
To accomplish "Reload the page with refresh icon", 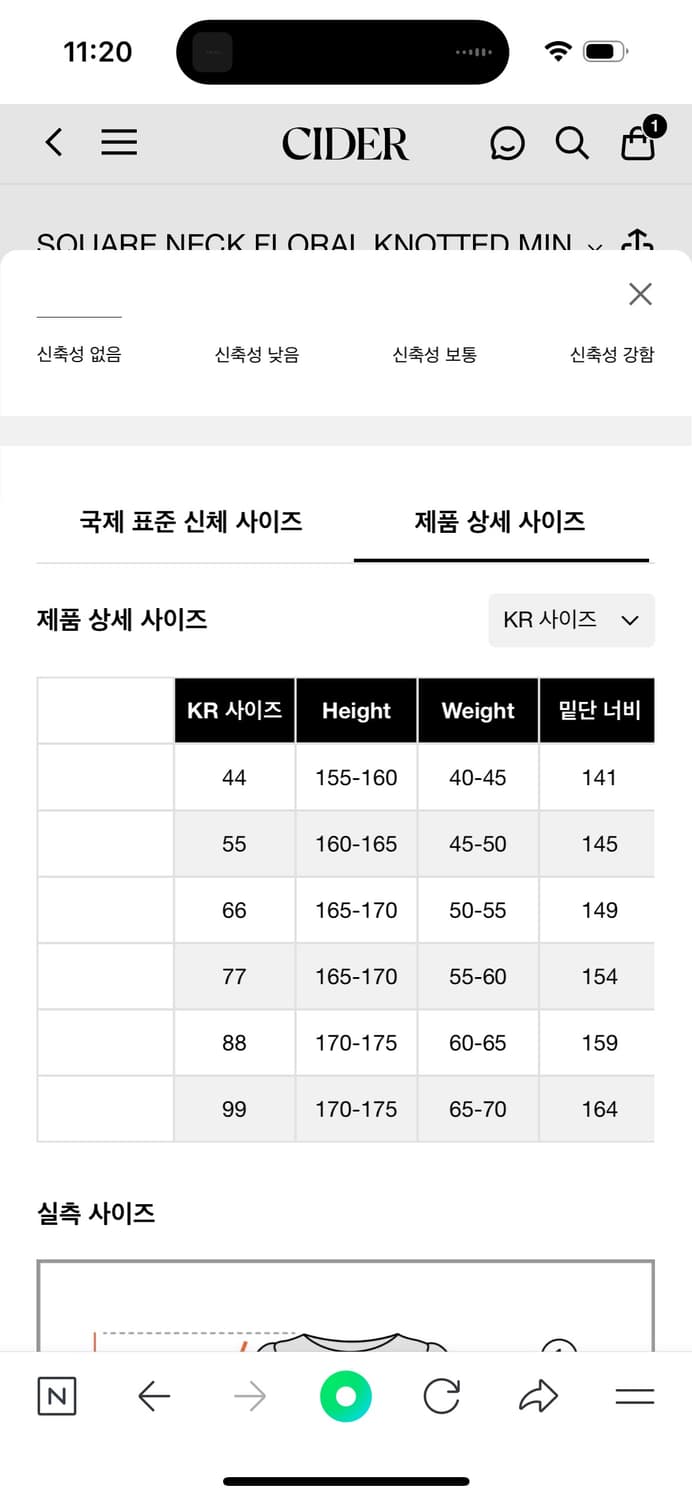I will [442, 1396].
